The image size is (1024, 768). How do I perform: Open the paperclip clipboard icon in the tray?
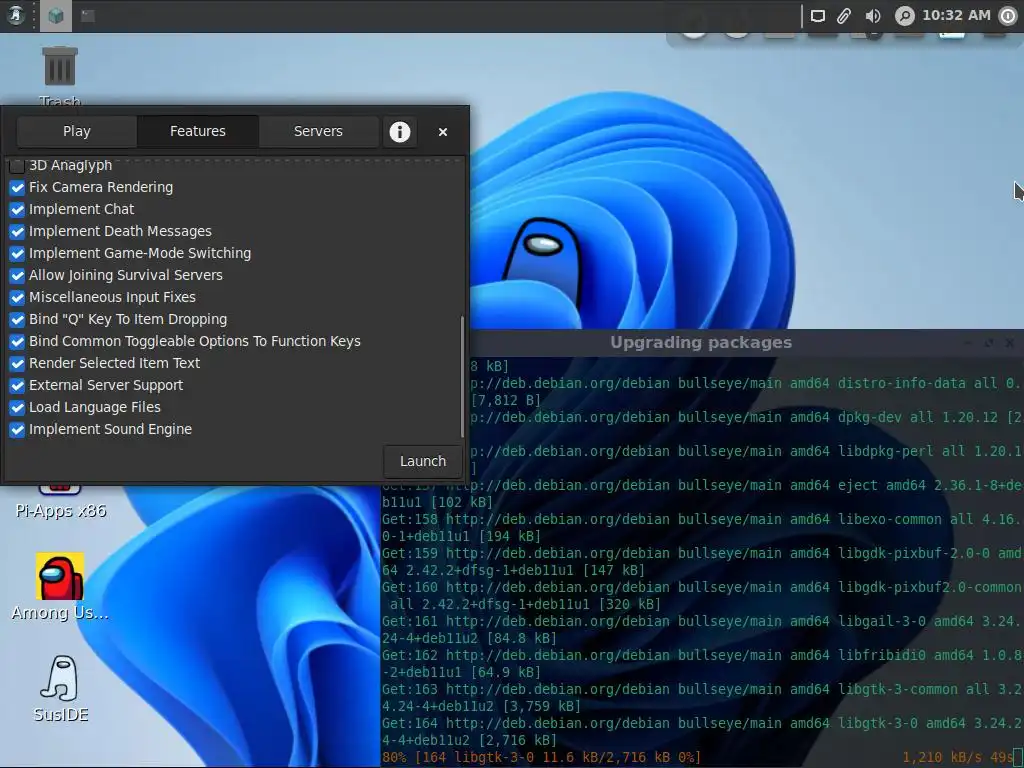pos(844,16)
